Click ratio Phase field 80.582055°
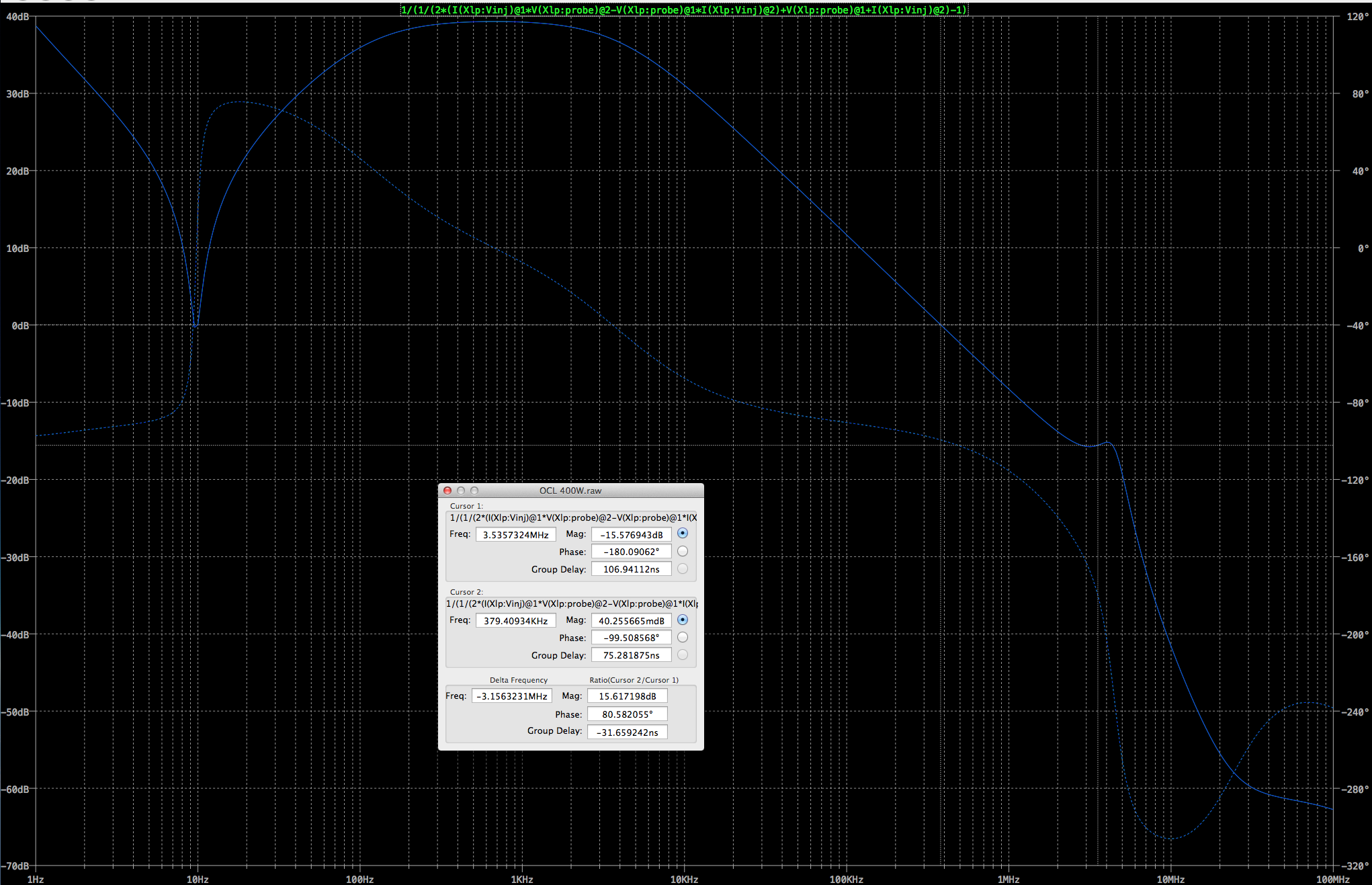Screen dimensions: 1372x885 tap(627, 714)
